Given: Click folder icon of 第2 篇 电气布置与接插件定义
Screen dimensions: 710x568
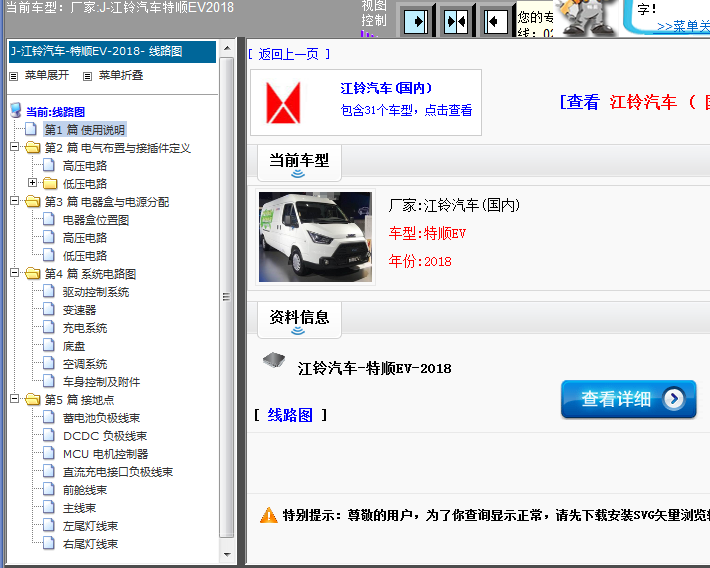Looking at the screenshot, I should click(33, 147).
